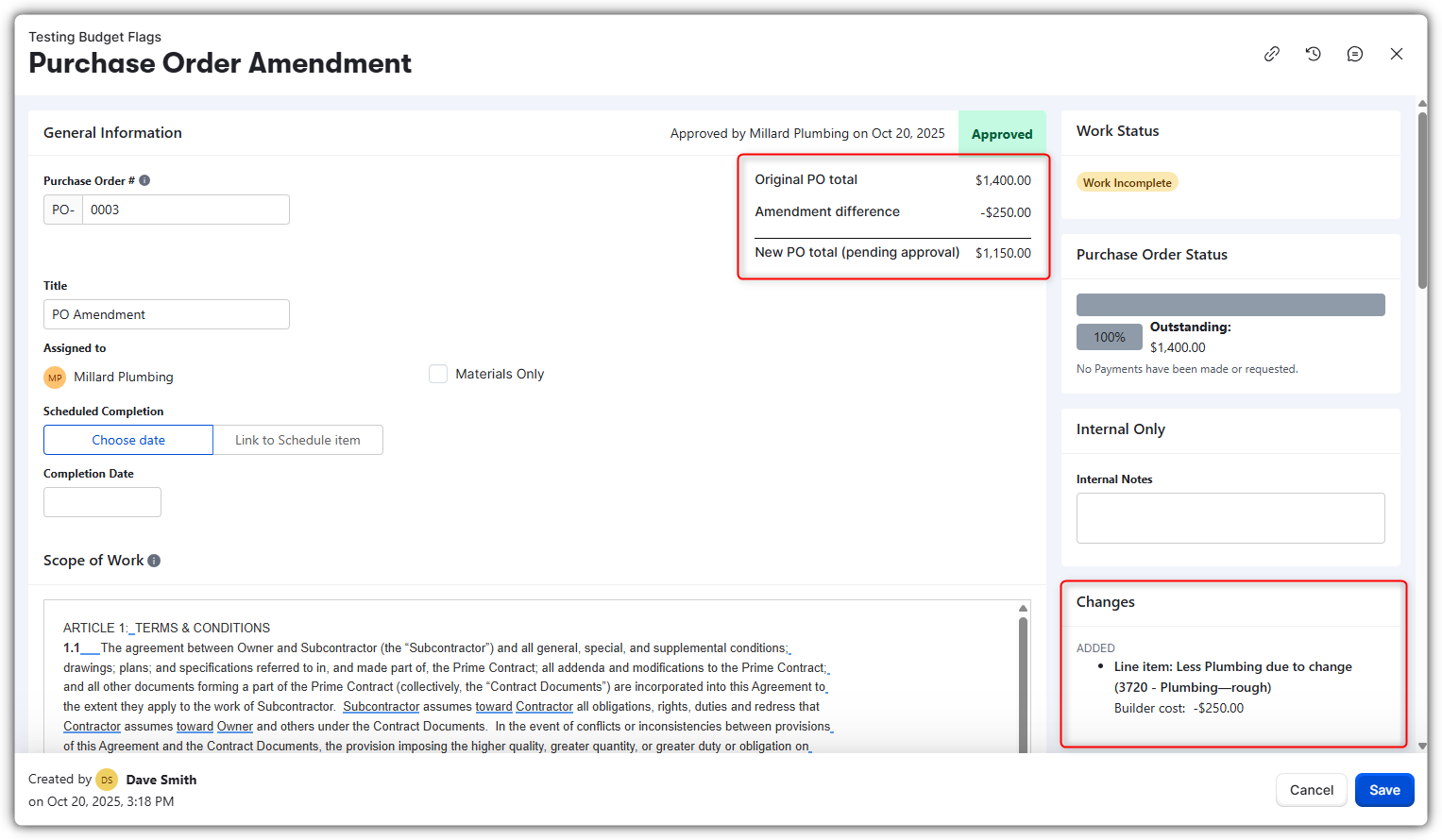This screenshot has height=840, width=1442.
Task: Open the comments bubble icon
Action: [1355, 54]
